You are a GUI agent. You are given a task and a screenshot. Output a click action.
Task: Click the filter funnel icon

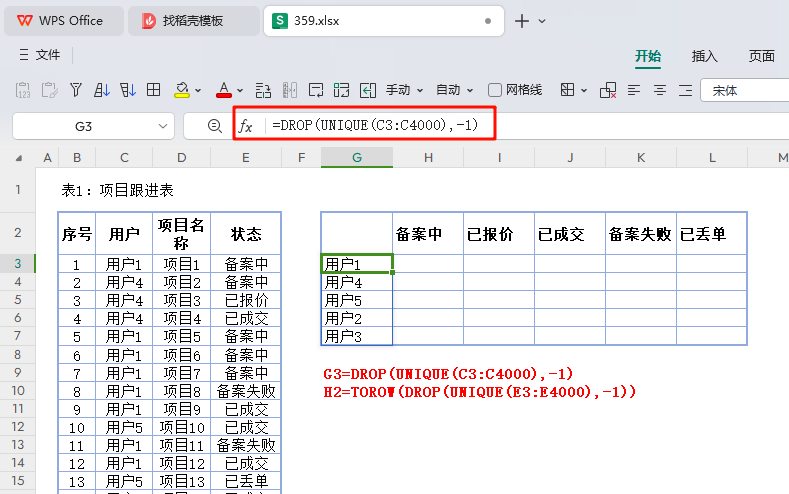(x=76, y=91)
